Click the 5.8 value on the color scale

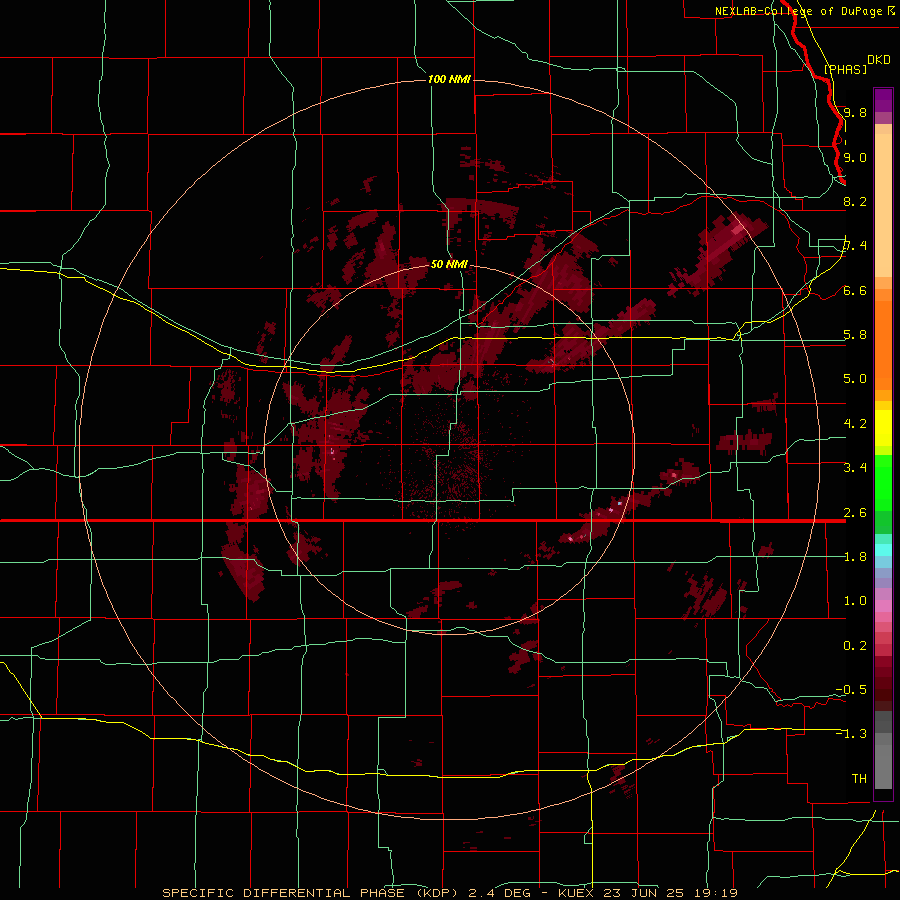pos(855,335)
